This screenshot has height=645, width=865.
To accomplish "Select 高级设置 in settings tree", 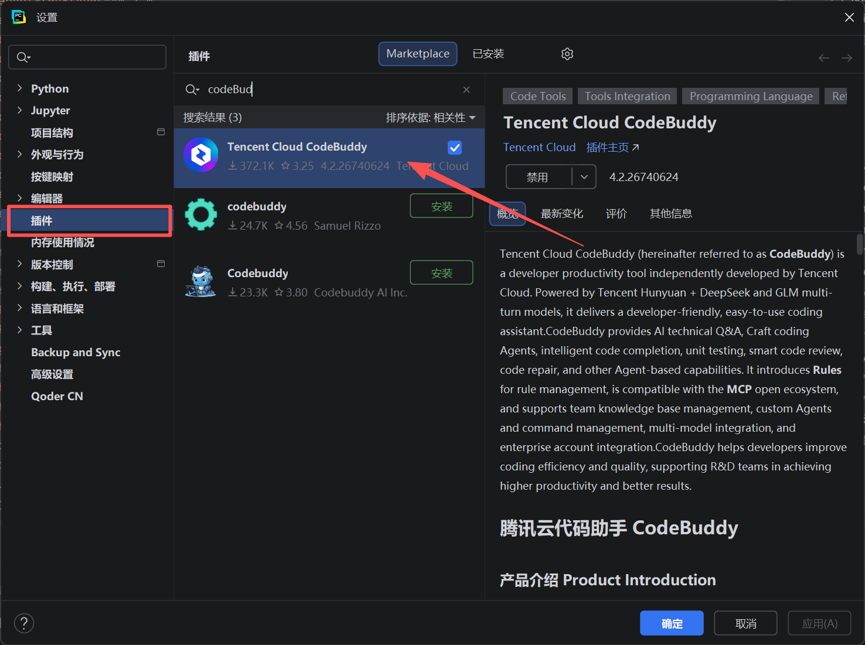I will tap(52, 374).
